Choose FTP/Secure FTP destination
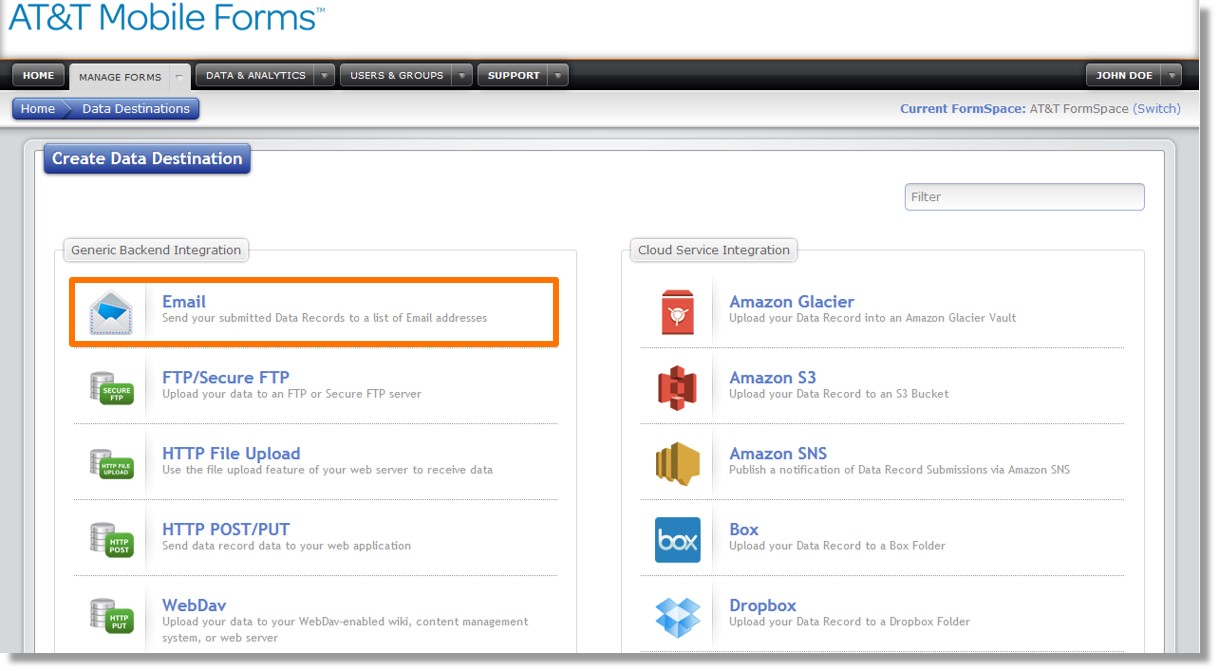Viewport: 1218px width, 671px height. (x=226, y=378)
